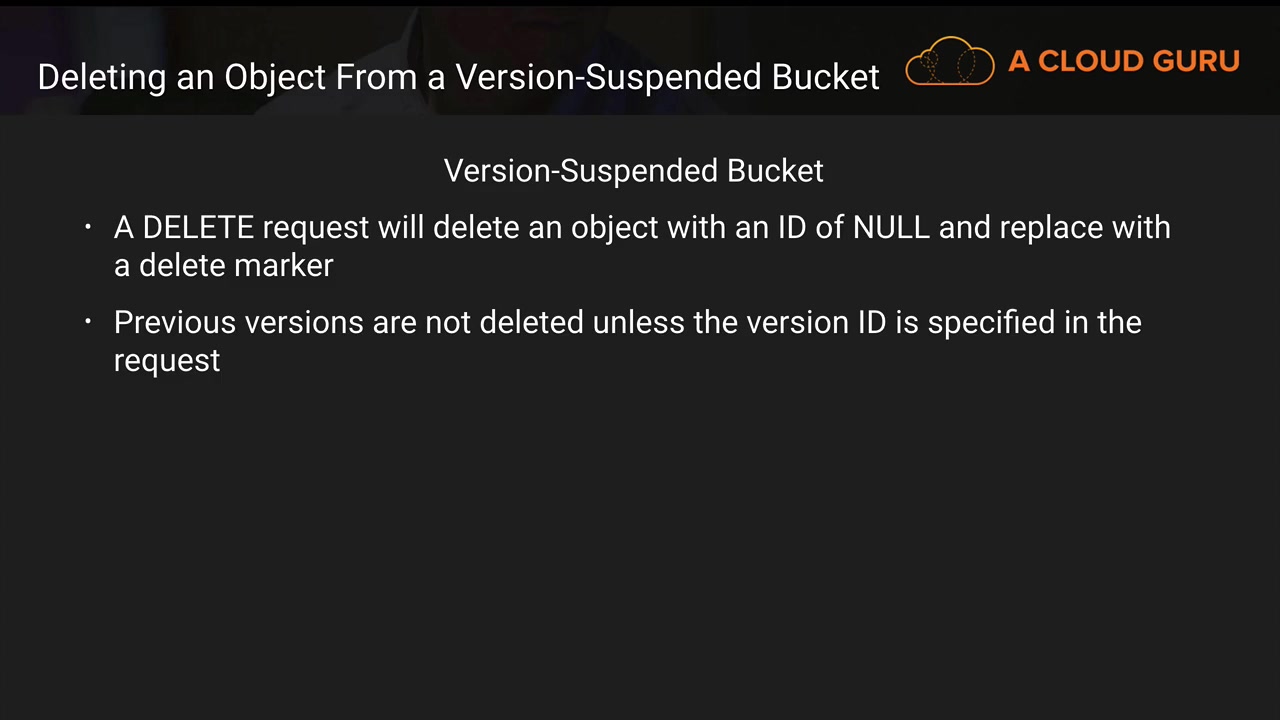Image resolution: width=1280 pixels, height=720 pixels.
Task: Click 'Previous versions' in the second bullet
Action: [238, 323]
